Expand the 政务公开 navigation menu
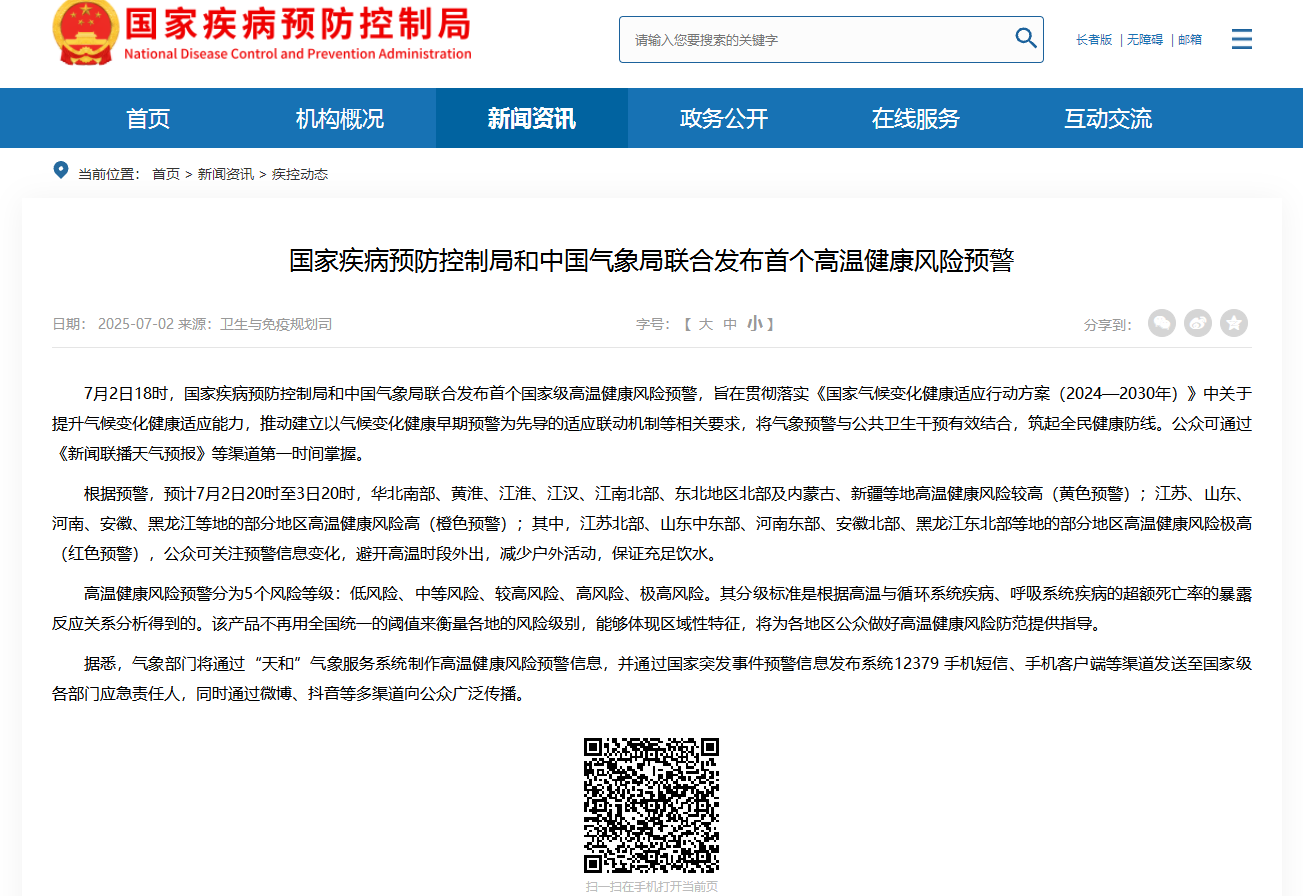Viewport: 1303px width, 896px height. coord(723,118)
